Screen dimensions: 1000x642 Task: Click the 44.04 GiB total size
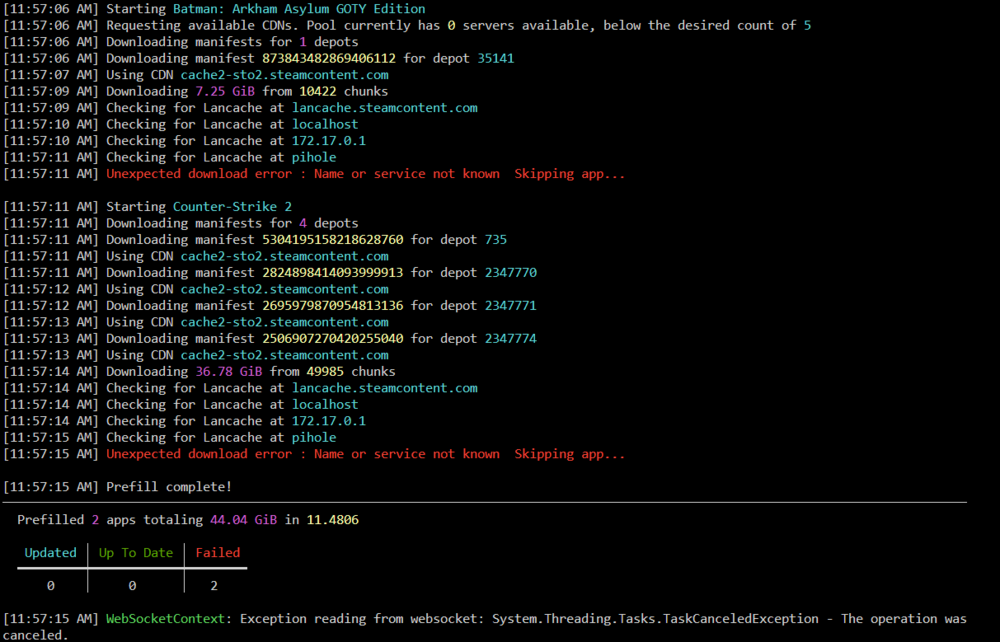pyautogui.click(x=244, y=520)
